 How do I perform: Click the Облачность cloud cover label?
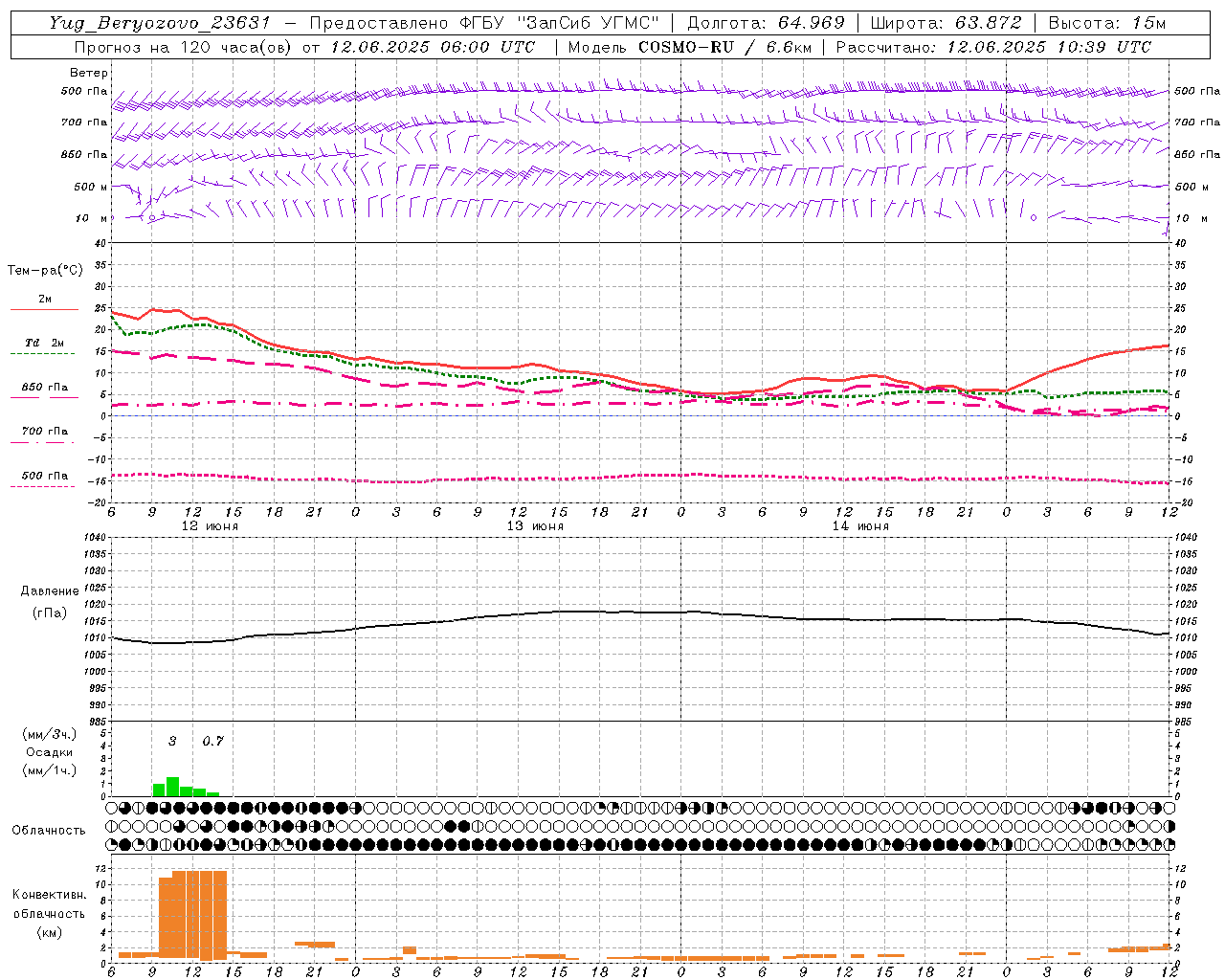pyautogui.click(x=49, y=831)
